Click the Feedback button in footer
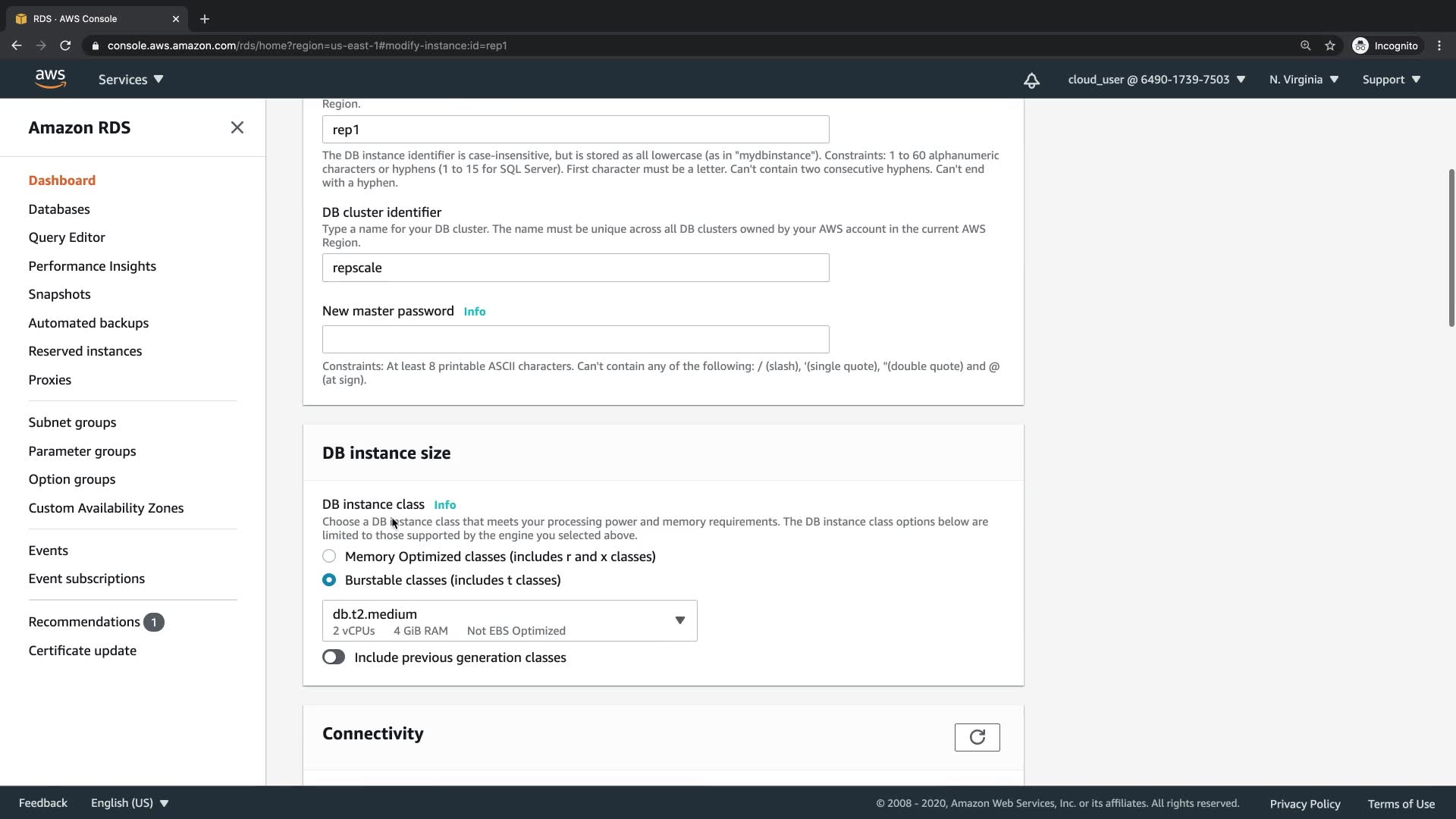 42,803
